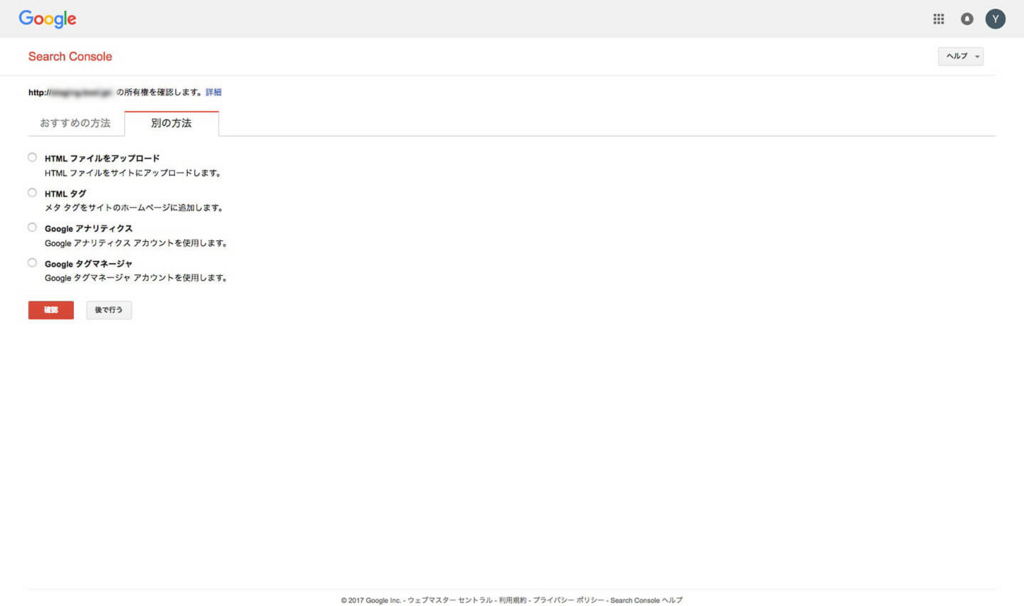The image size is (1024, 606).
Task: Open the 詳細 link
Action: tap(214, 92)
